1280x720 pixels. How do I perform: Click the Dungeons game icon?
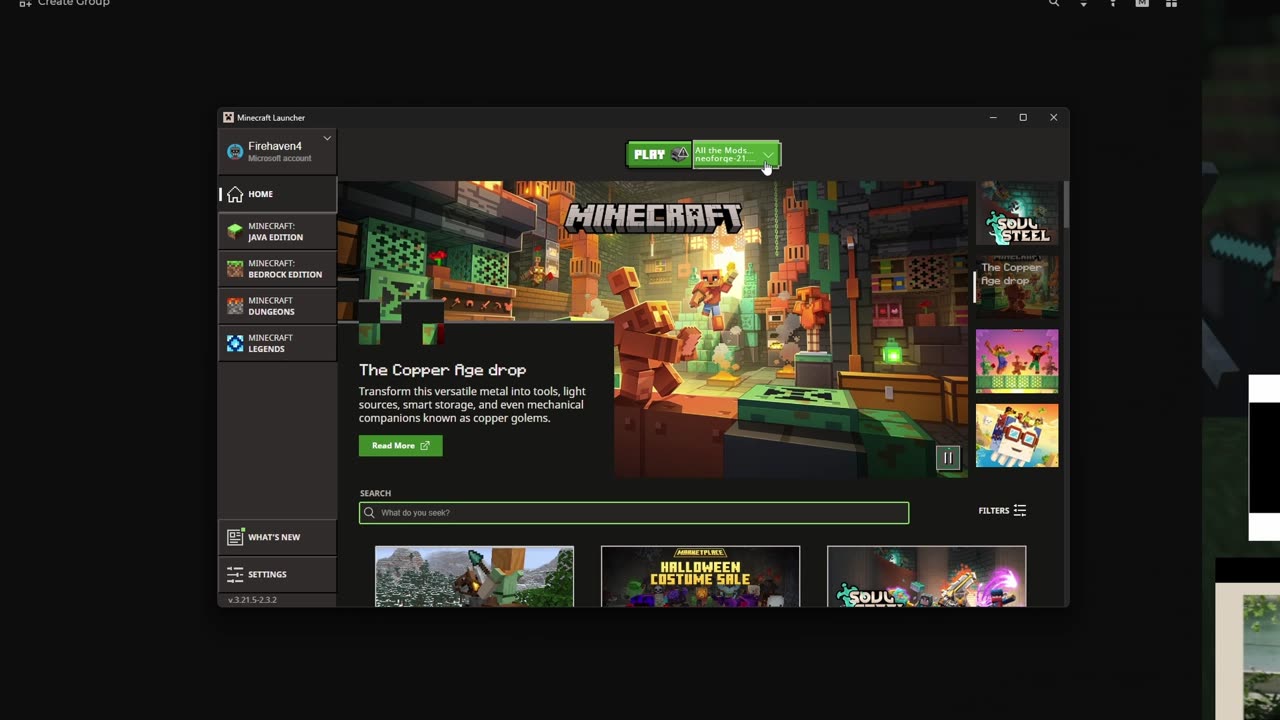click(x=235, y=306)
